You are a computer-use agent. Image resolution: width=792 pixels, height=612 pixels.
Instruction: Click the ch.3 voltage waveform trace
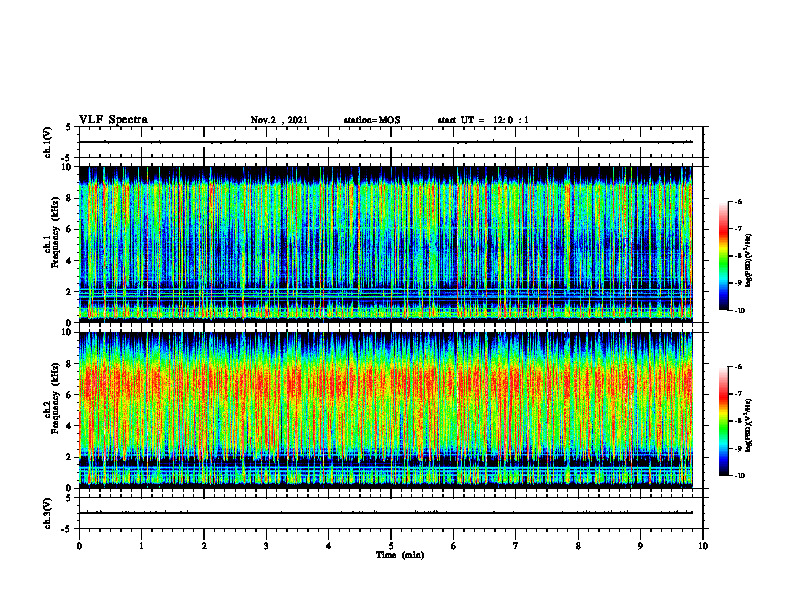click(386, 513)
